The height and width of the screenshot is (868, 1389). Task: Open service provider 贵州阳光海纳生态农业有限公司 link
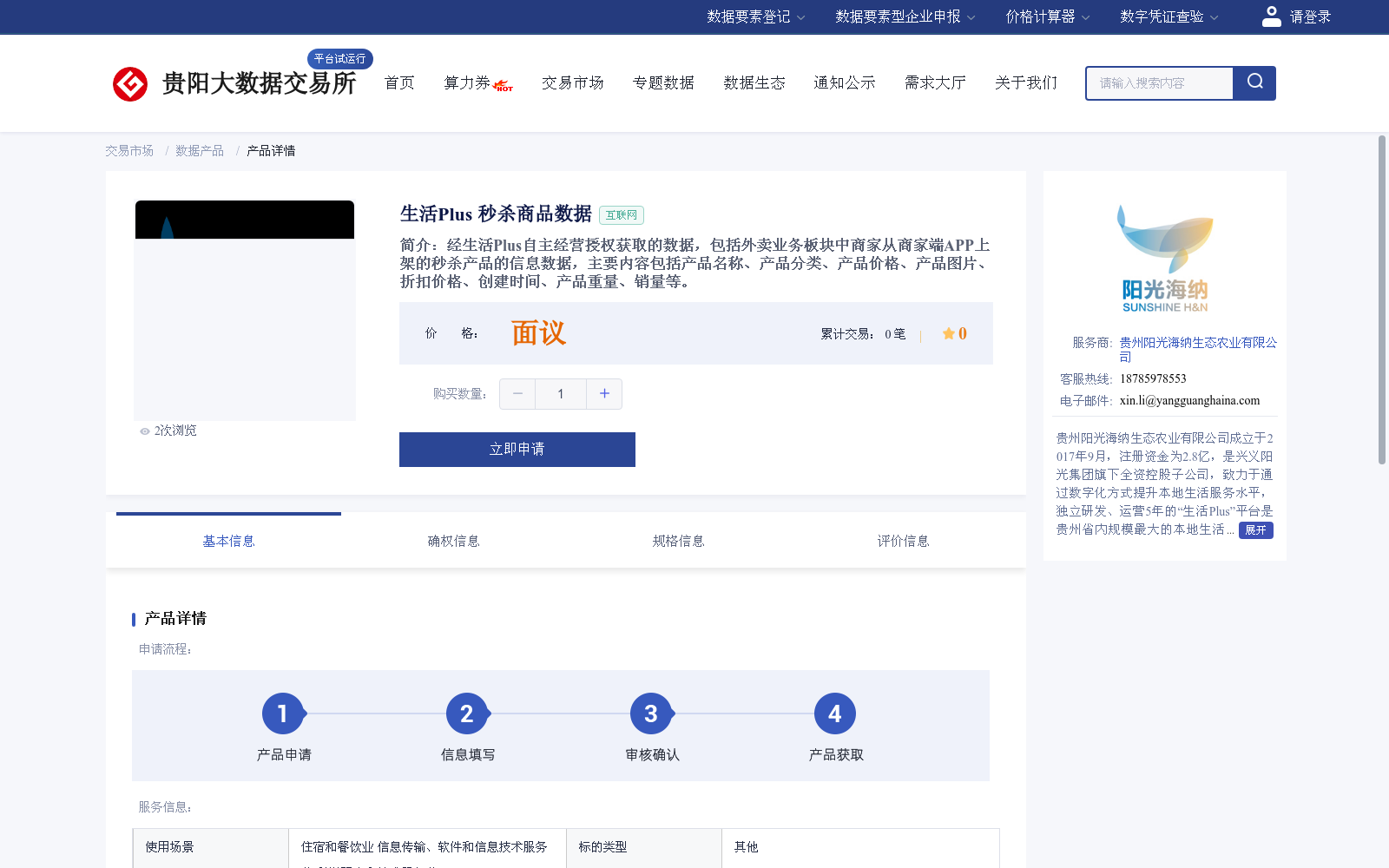pyautogui.click(x=1198, y=350)
